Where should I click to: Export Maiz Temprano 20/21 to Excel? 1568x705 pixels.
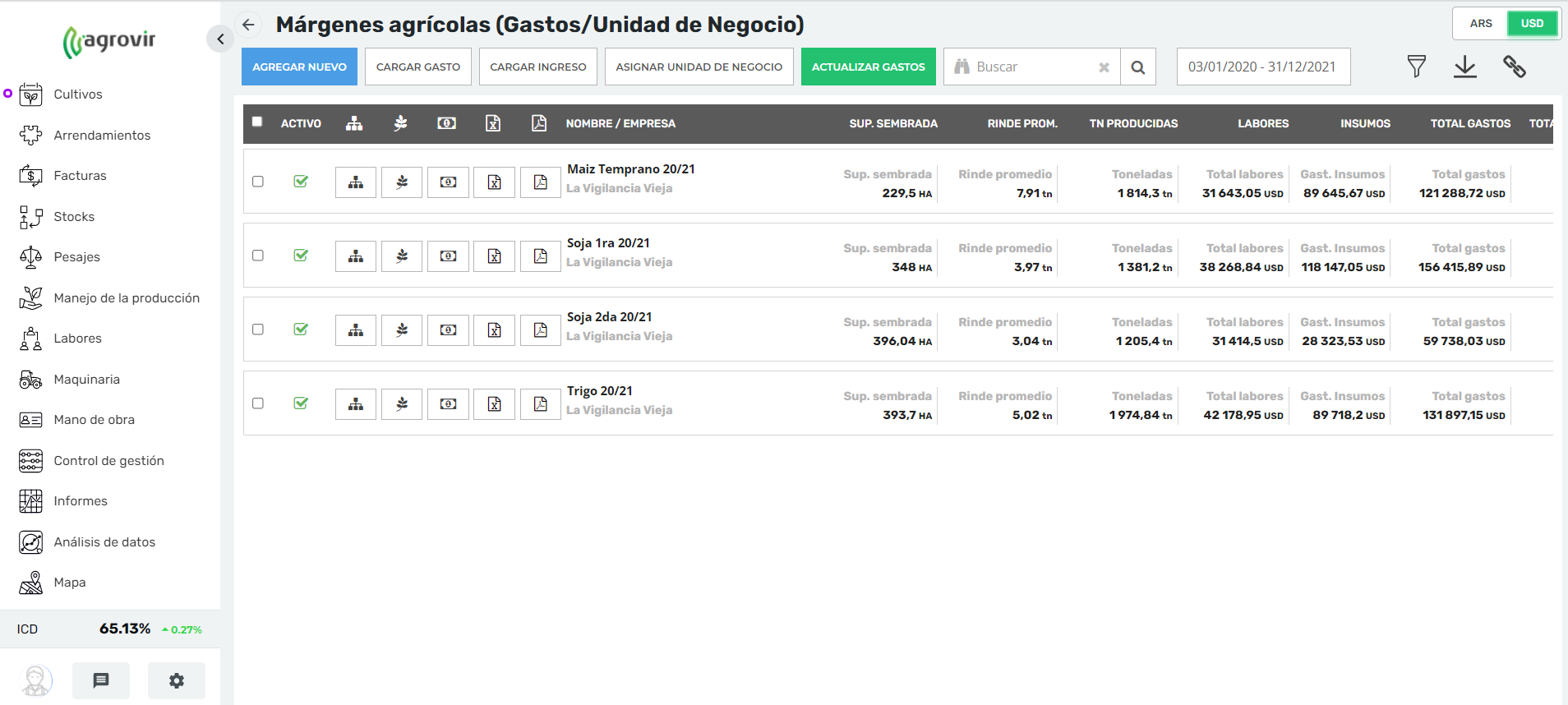(495, 182)
